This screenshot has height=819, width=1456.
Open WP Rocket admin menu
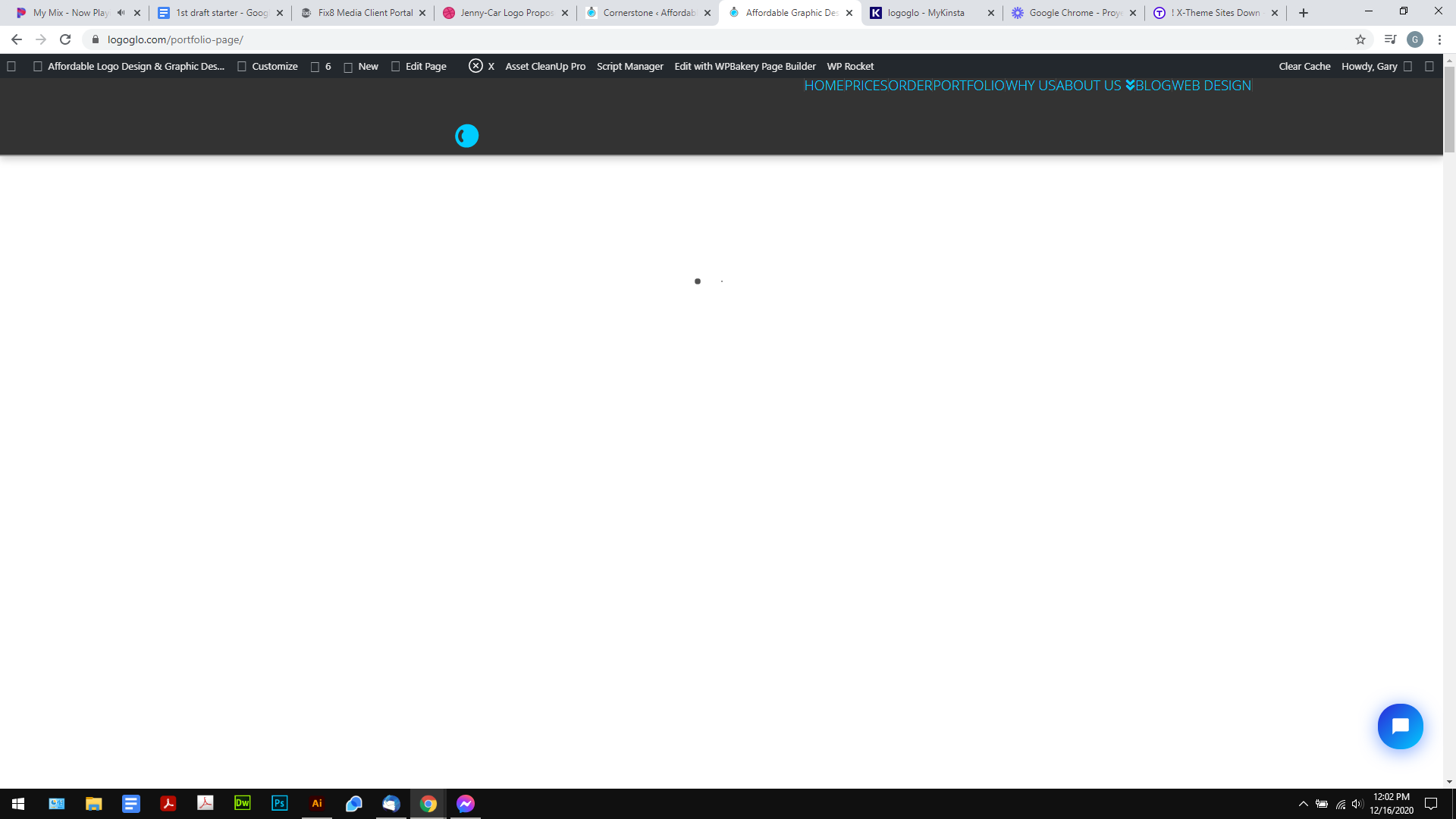click(850, 66)
